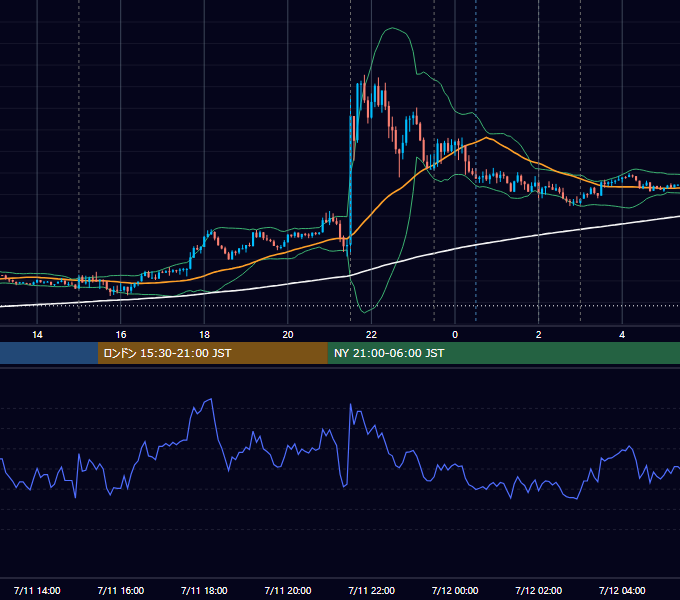The height and width of the screenshot is (600, 680).
Task: Click the 7/11 18:00 date label
Action: [204, 590]
